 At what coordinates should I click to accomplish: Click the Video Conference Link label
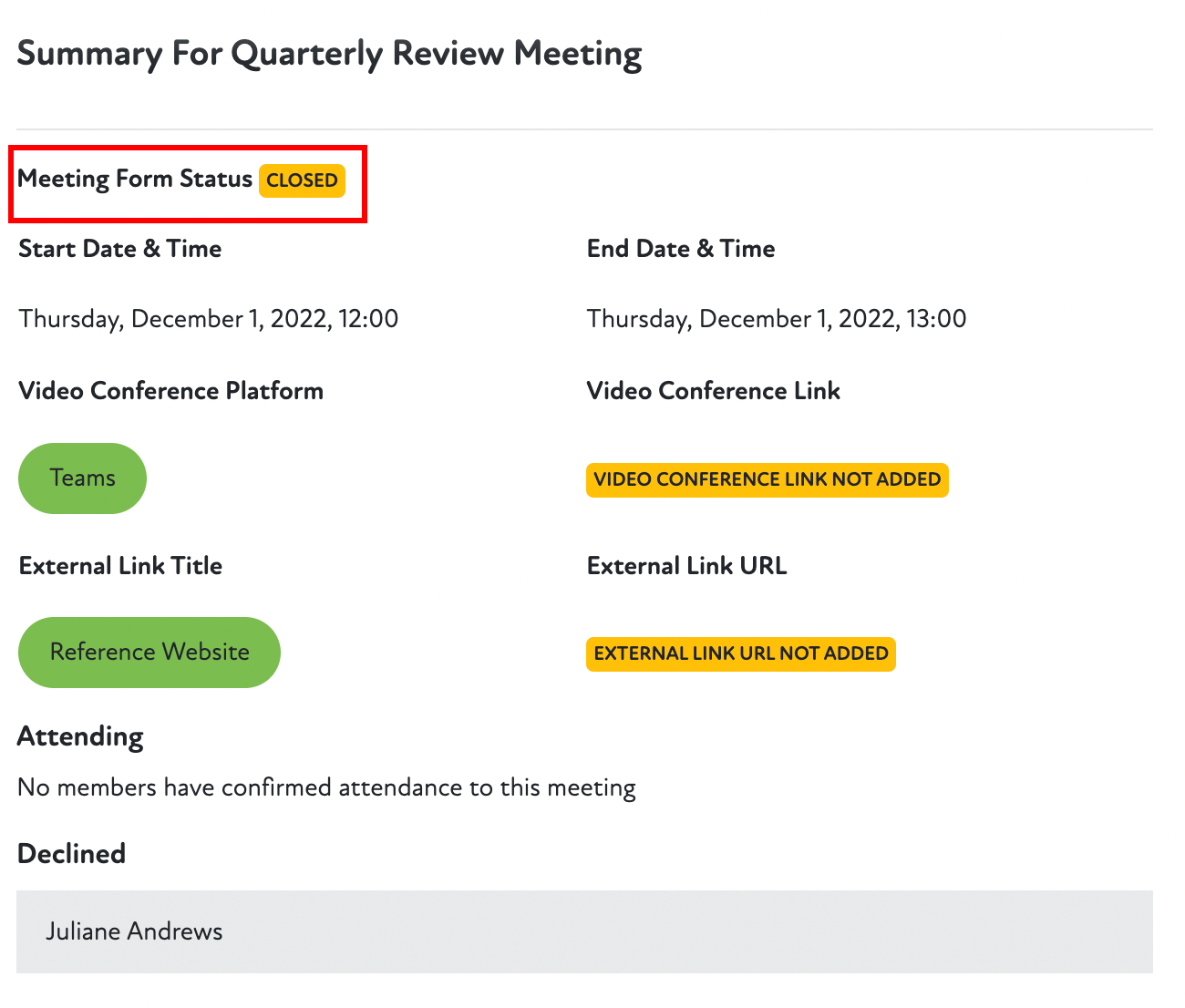pyautogui.click(x=714, y=391)
